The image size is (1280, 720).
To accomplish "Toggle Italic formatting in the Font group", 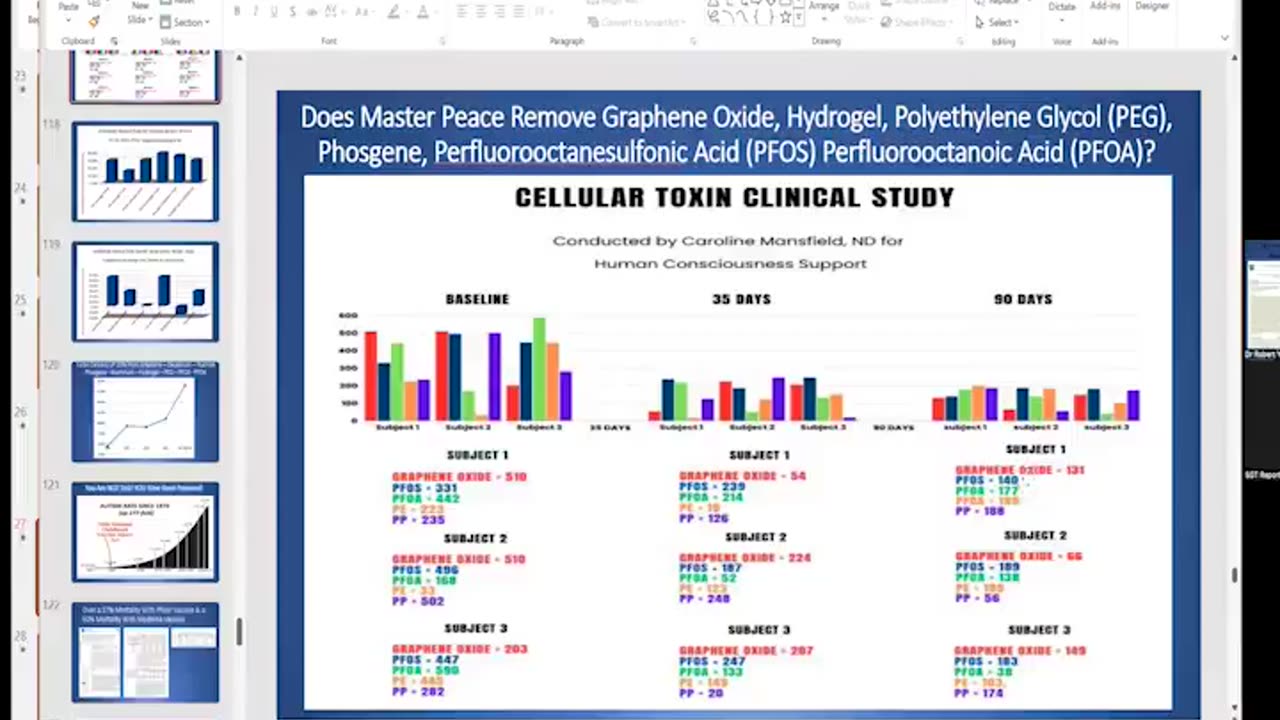I will (x=255, y=12).
